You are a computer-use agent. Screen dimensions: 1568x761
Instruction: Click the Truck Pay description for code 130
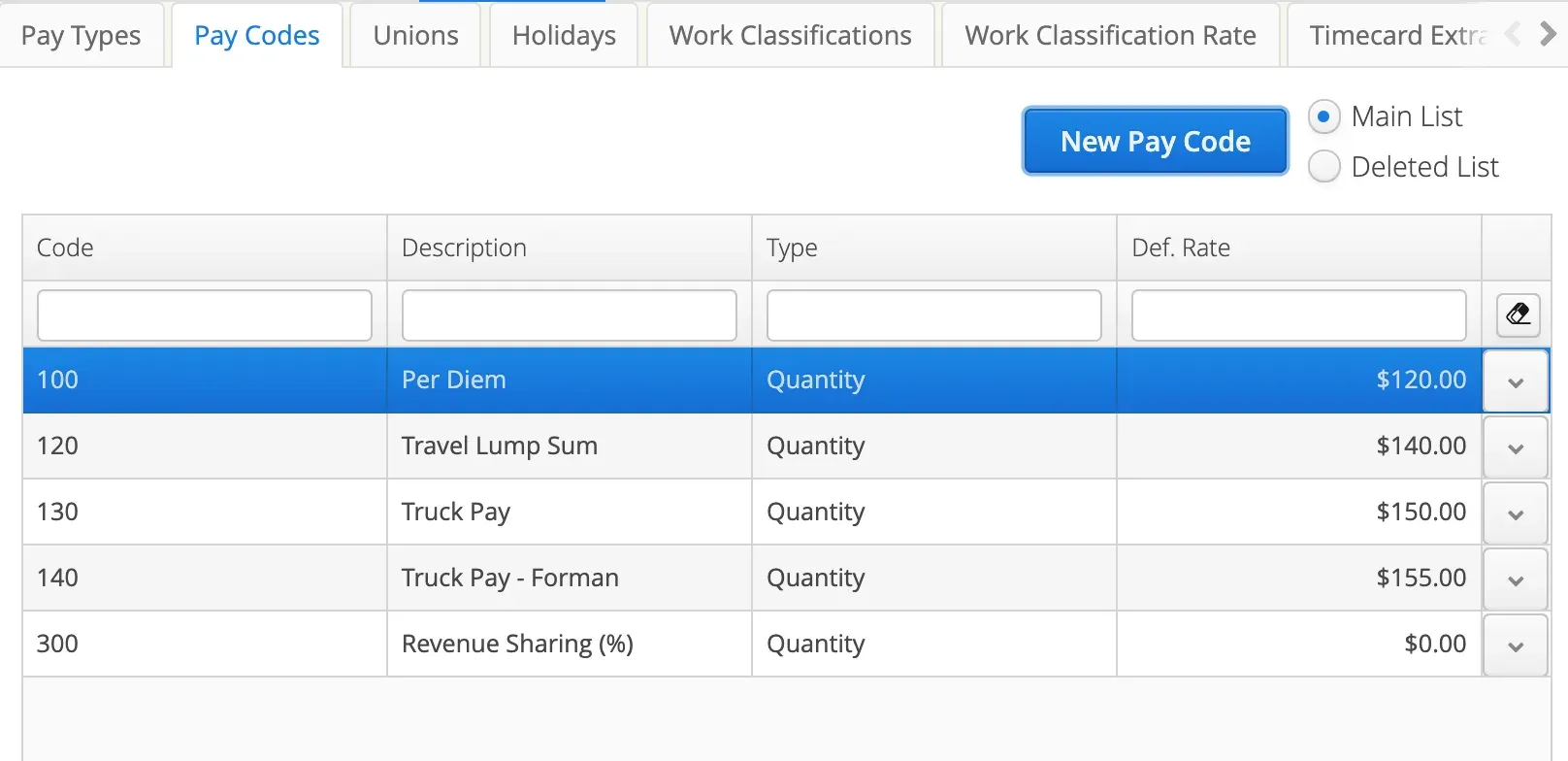pyautogui.click(x=570, y=513)
